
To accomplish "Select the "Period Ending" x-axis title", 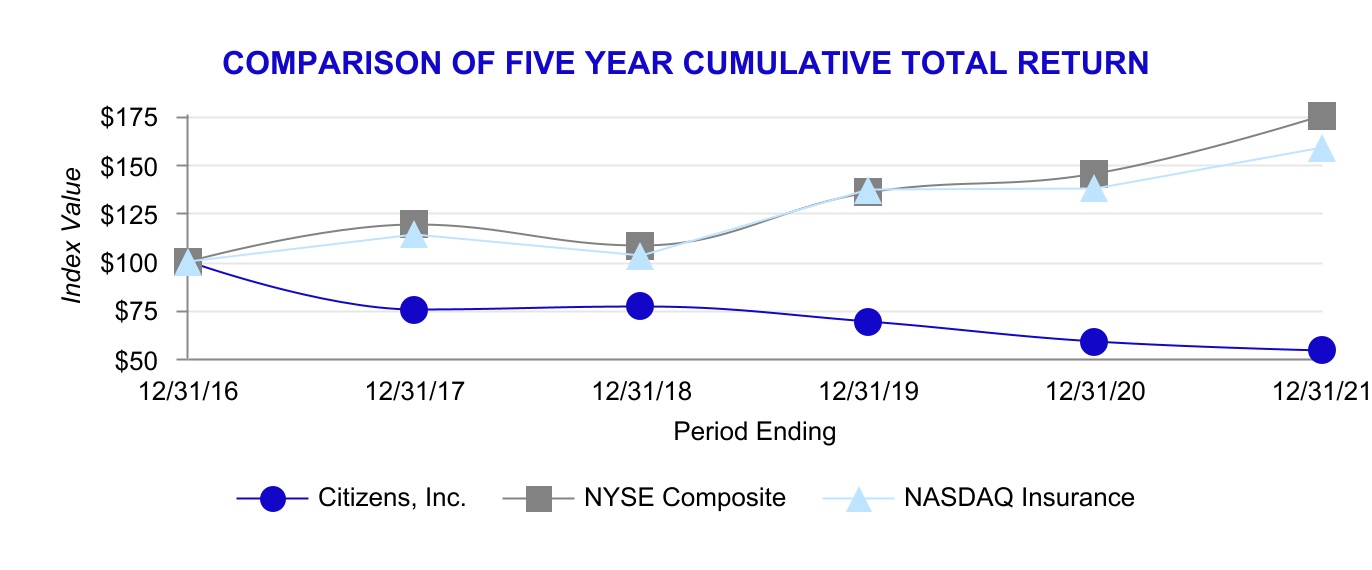I will click(x=754, y=432).
